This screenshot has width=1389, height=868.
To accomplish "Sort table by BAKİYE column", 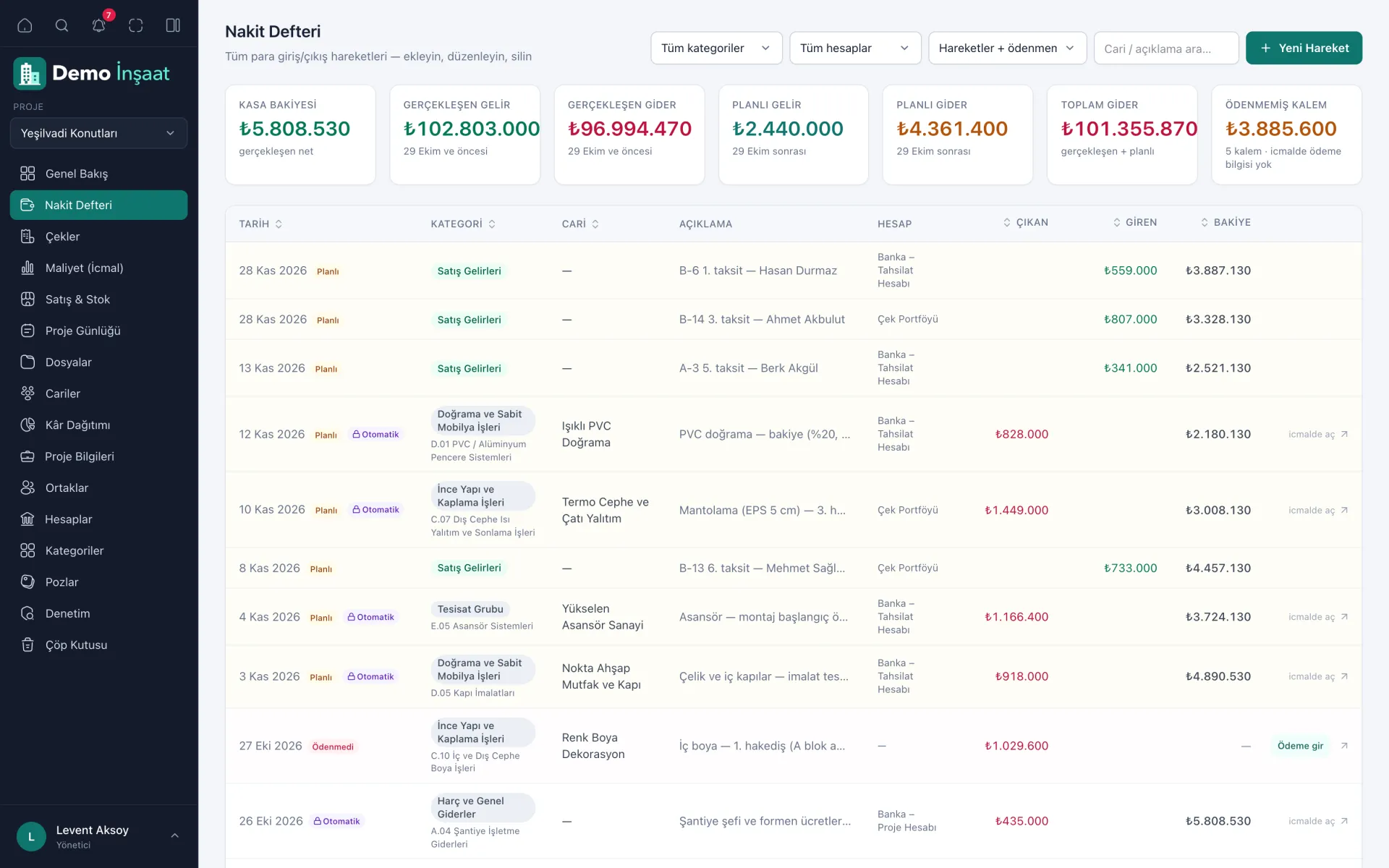I will pos(1226,223).
